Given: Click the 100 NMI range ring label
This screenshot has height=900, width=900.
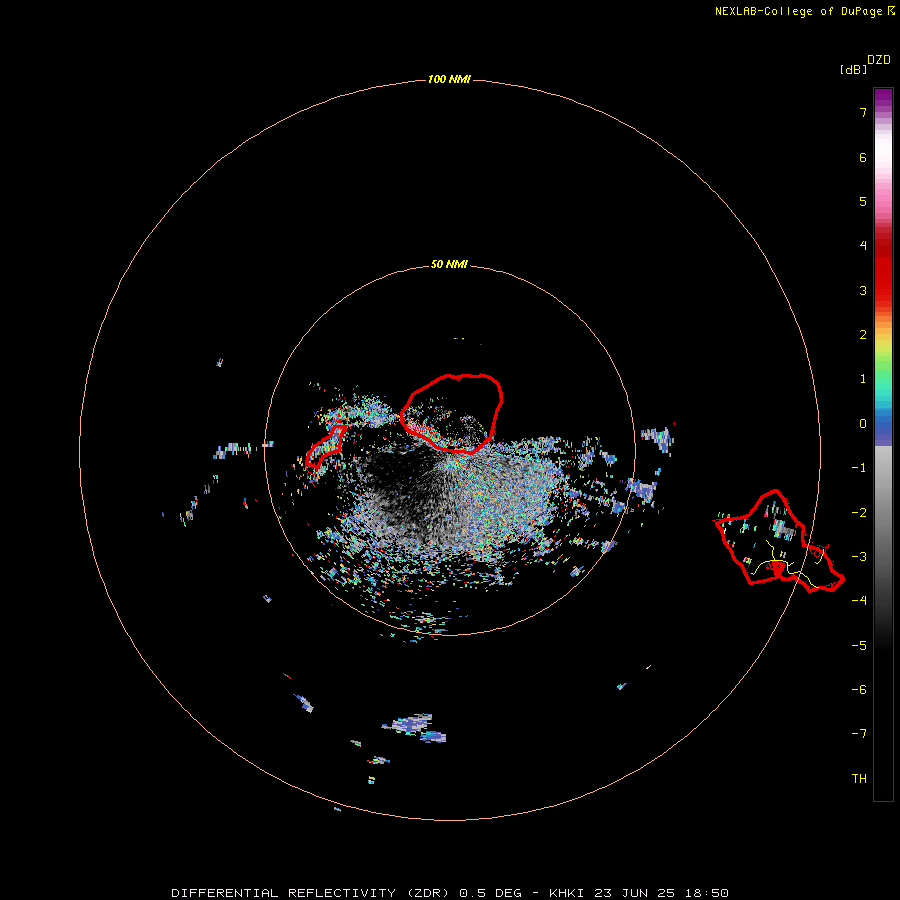Looking at the screenshot, I should [449, 79].
